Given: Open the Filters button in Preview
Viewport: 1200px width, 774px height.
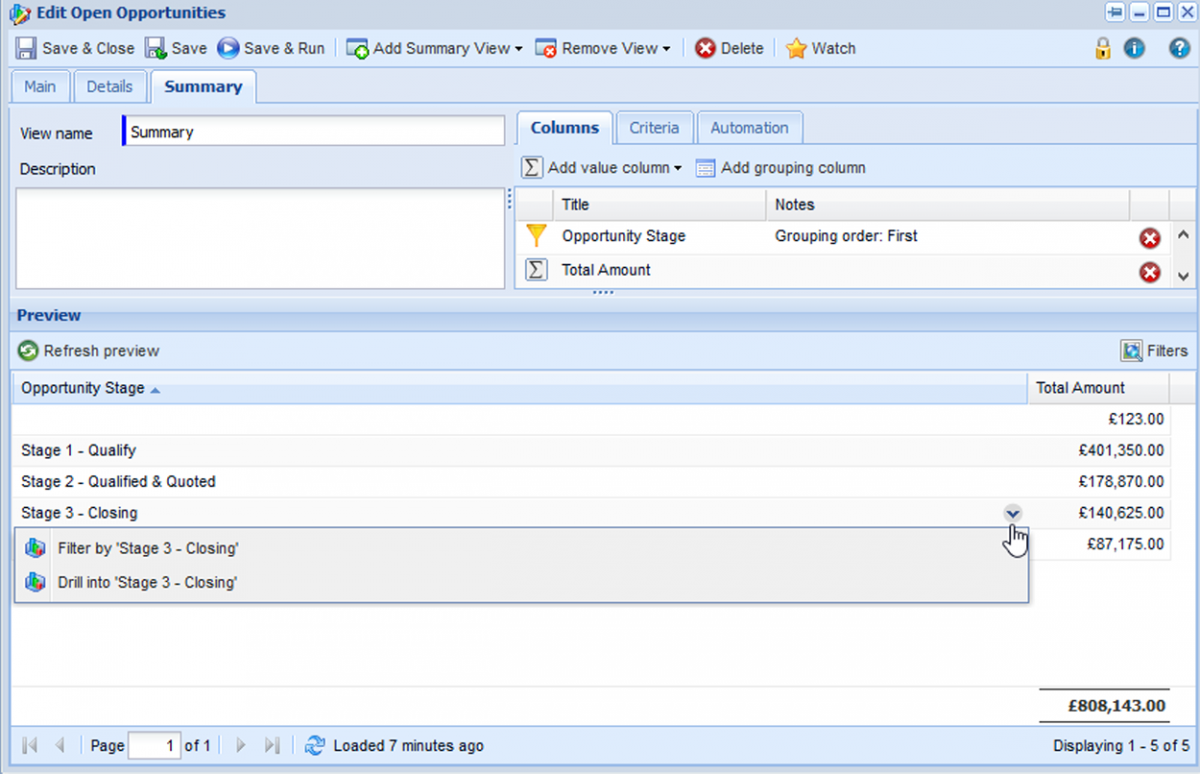Looking at the screenshot, I should [x=1155, y=351].
